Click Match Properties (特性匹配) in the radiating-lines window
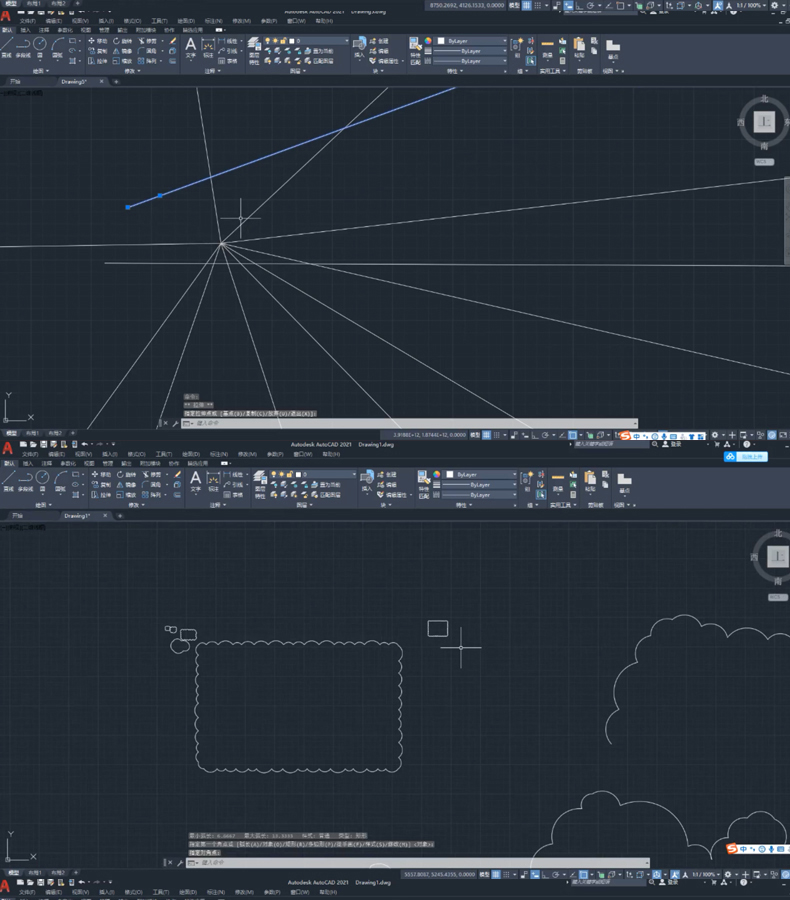Screen dimensions: 790x900 coord(415,51)
